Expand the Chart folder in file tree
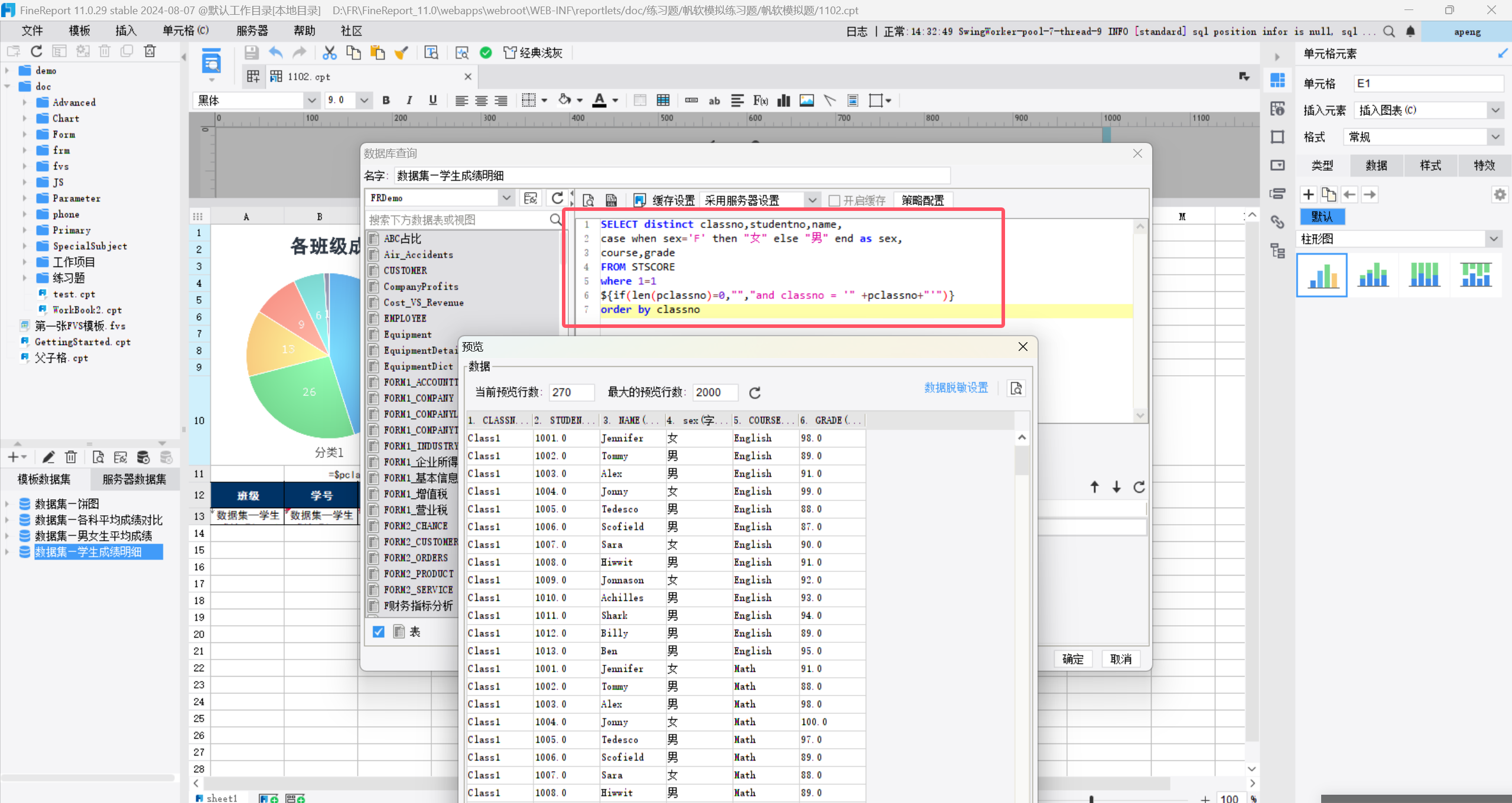This screenshot has height=803, width=1512. tap(24, 118)
